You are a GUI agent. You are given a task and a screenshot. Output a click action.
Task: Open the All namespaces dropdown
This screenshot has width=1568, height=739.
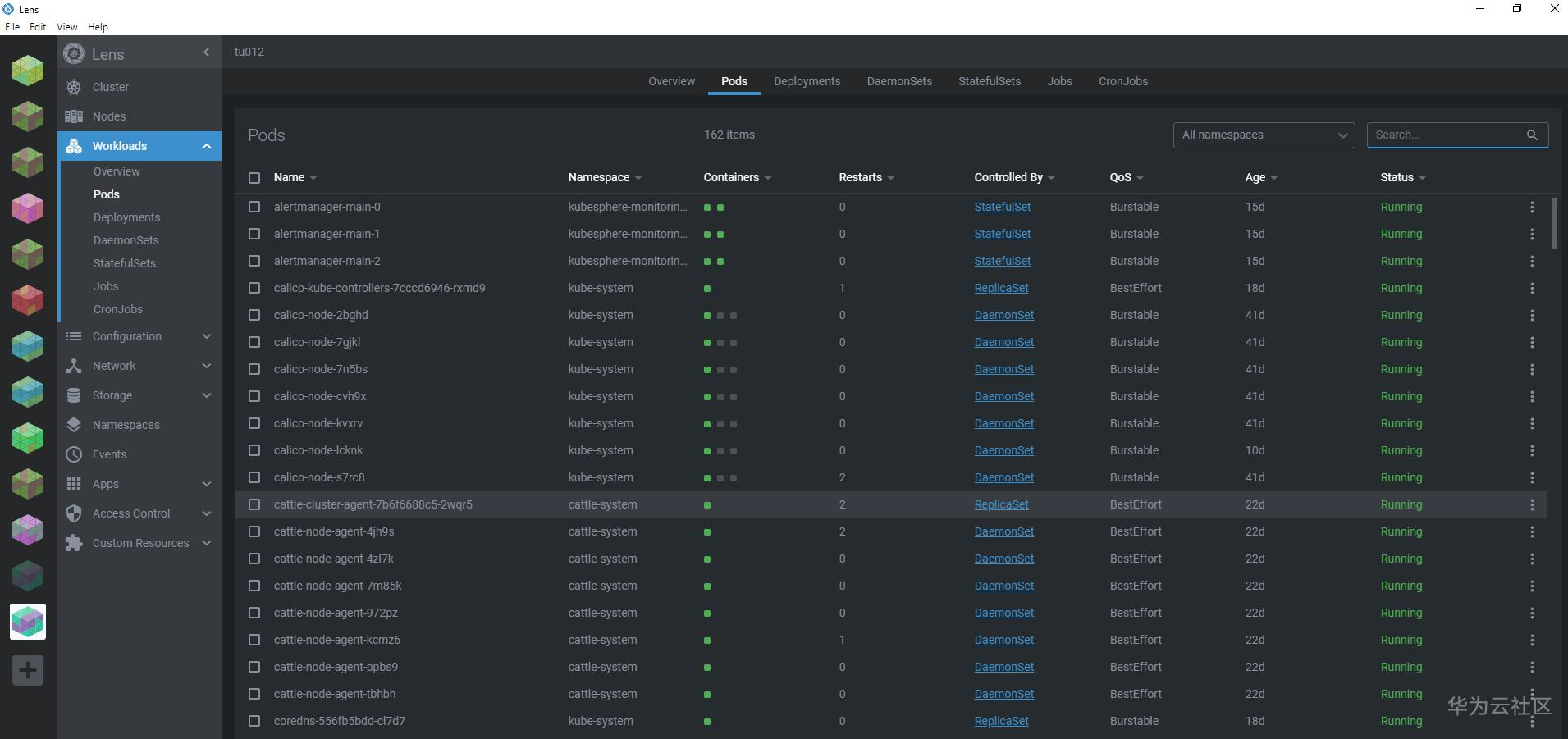click(1263, 135)
